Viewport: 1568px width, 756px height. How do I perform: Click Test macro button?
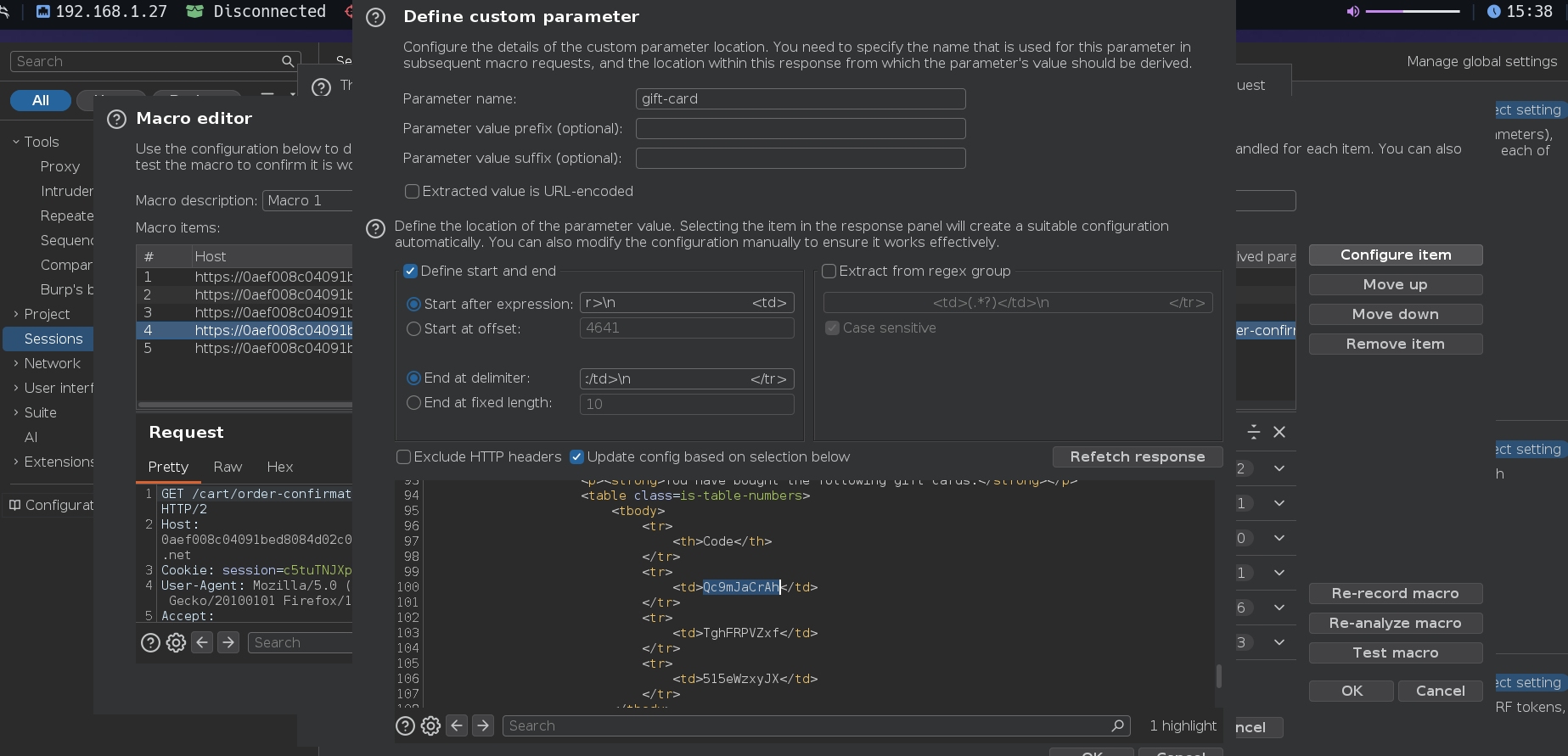tap(1396, 653)
